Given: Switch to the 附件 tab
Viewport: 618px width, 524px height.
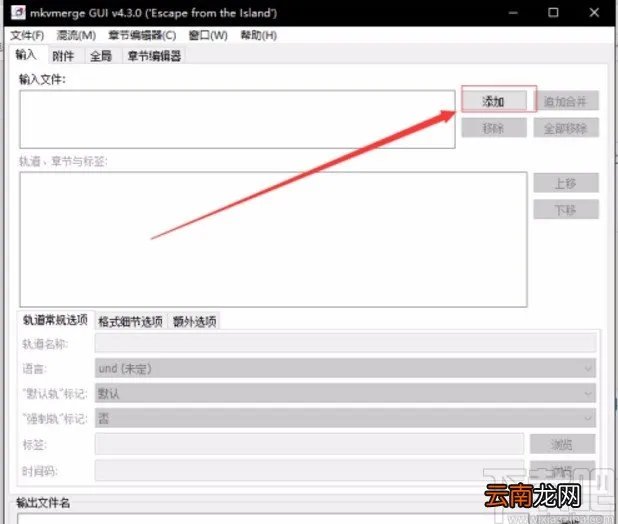Looking at the screenshot, I should tap(63, 56).
